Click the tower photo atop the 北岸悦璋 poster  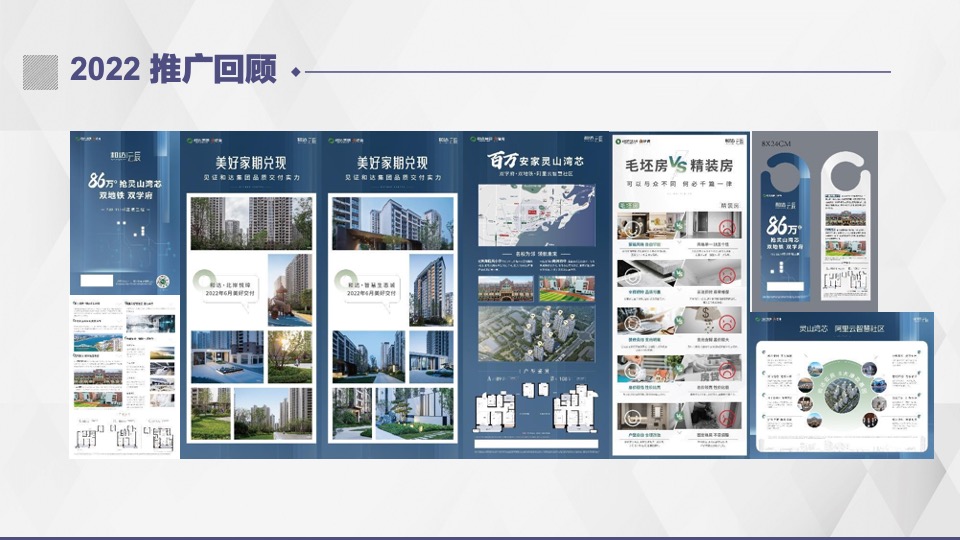(251, 223)
